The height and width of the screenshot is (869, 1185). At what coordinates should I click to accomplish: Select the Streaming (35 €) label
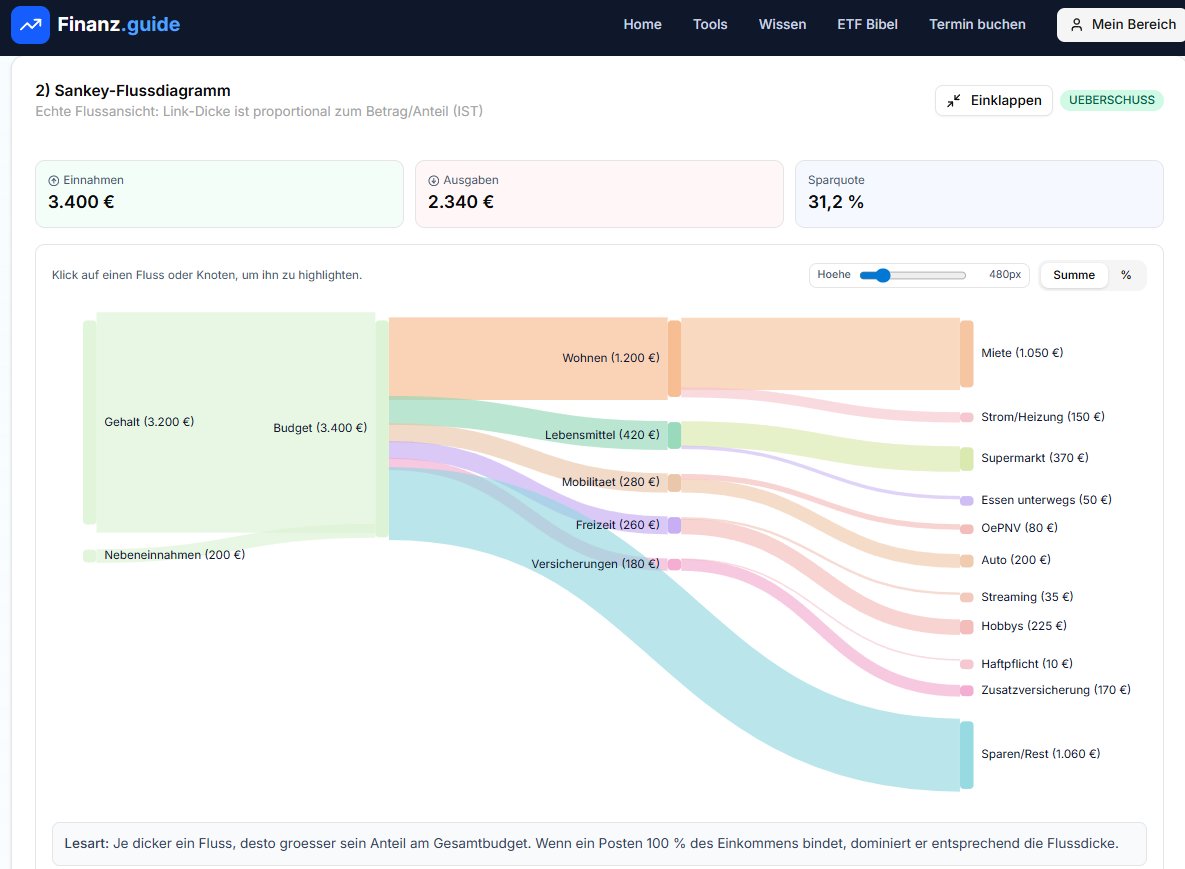tap(1027, 597)
